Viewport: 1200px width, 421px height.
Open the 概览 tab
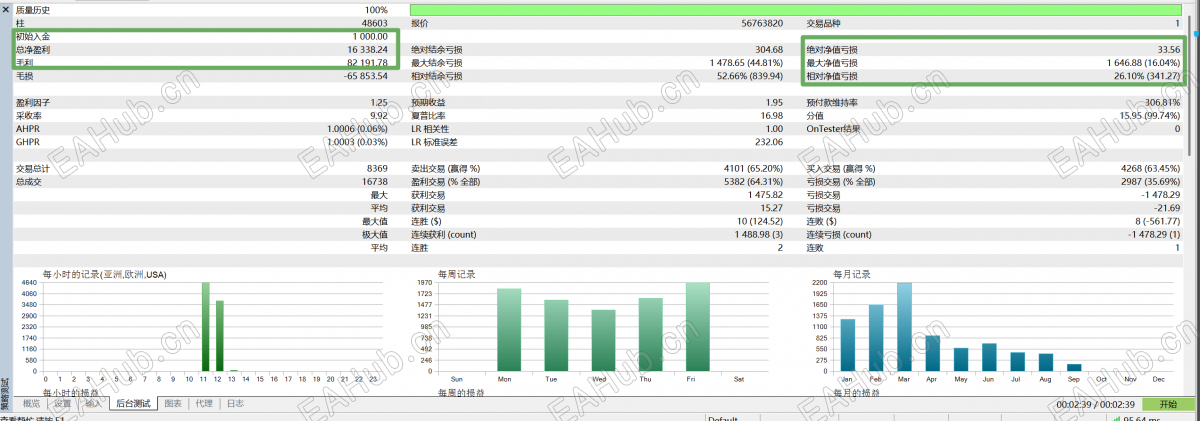[31, 404]
